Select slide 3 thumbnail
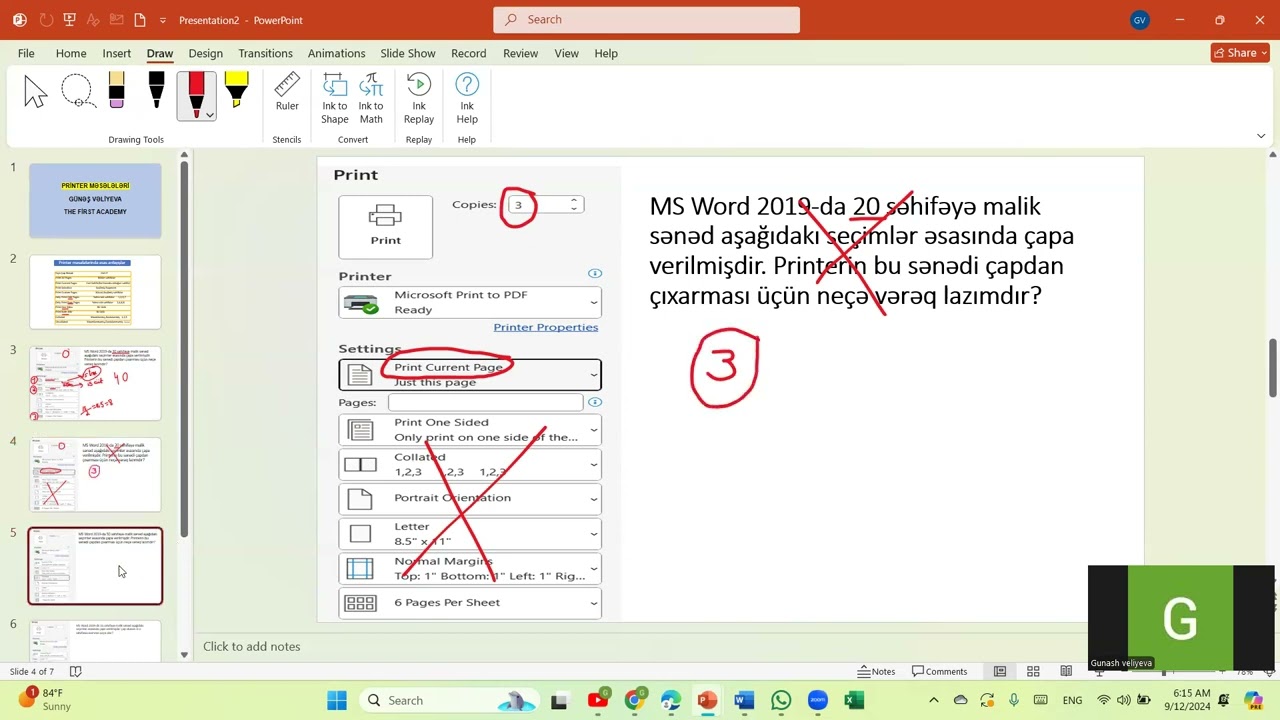The height and width of the screenshot is (720, 1280). [x=95, y=383]
